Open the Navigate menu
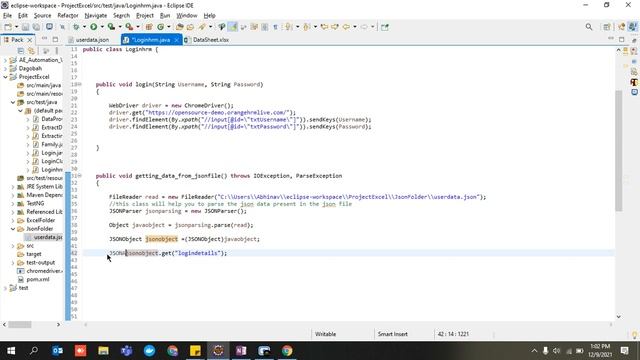This screenshot has height=360, width=640. (x=96, y=16)
